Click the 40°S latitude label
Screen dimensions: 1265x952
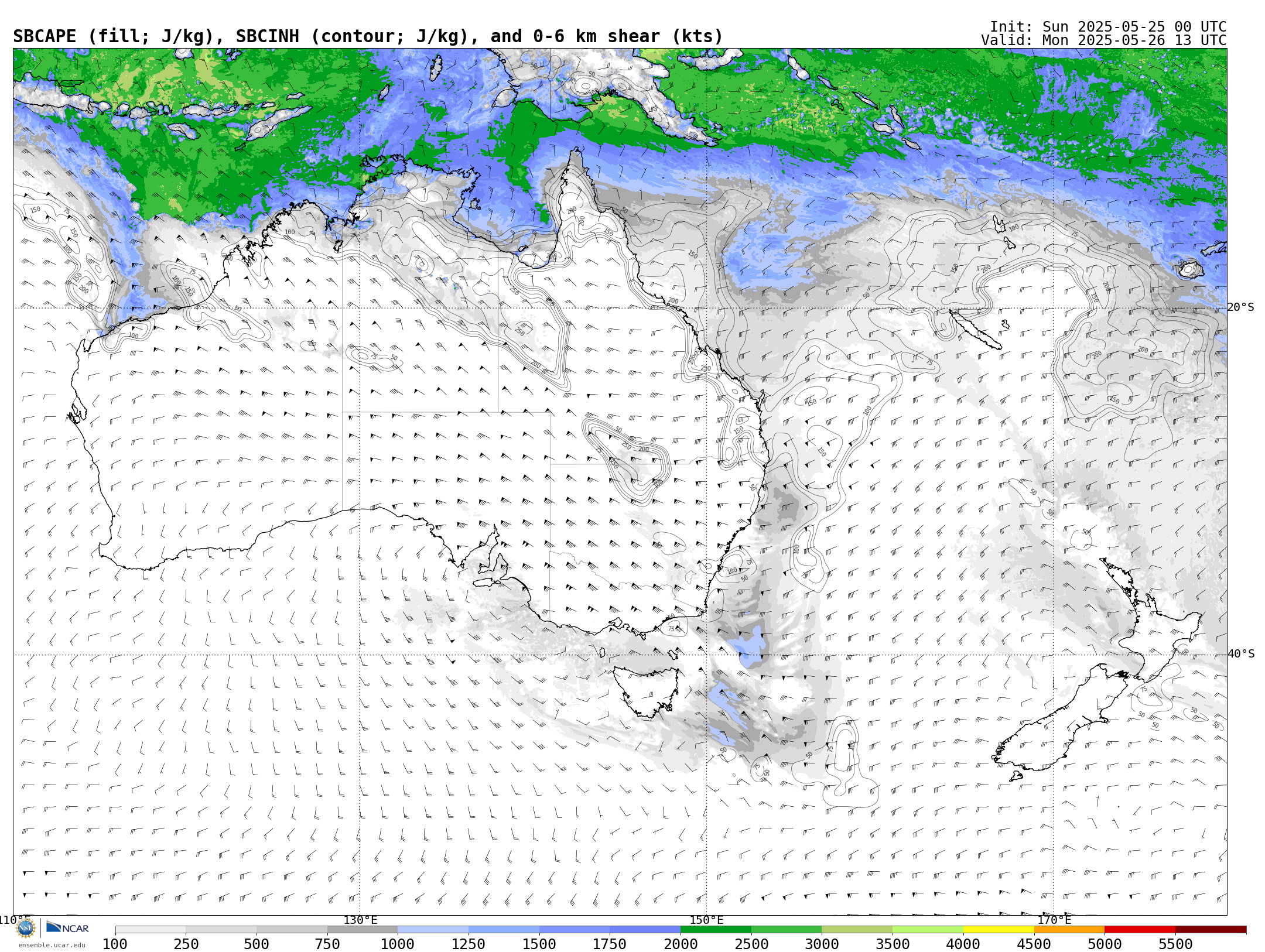point(1241,654)
